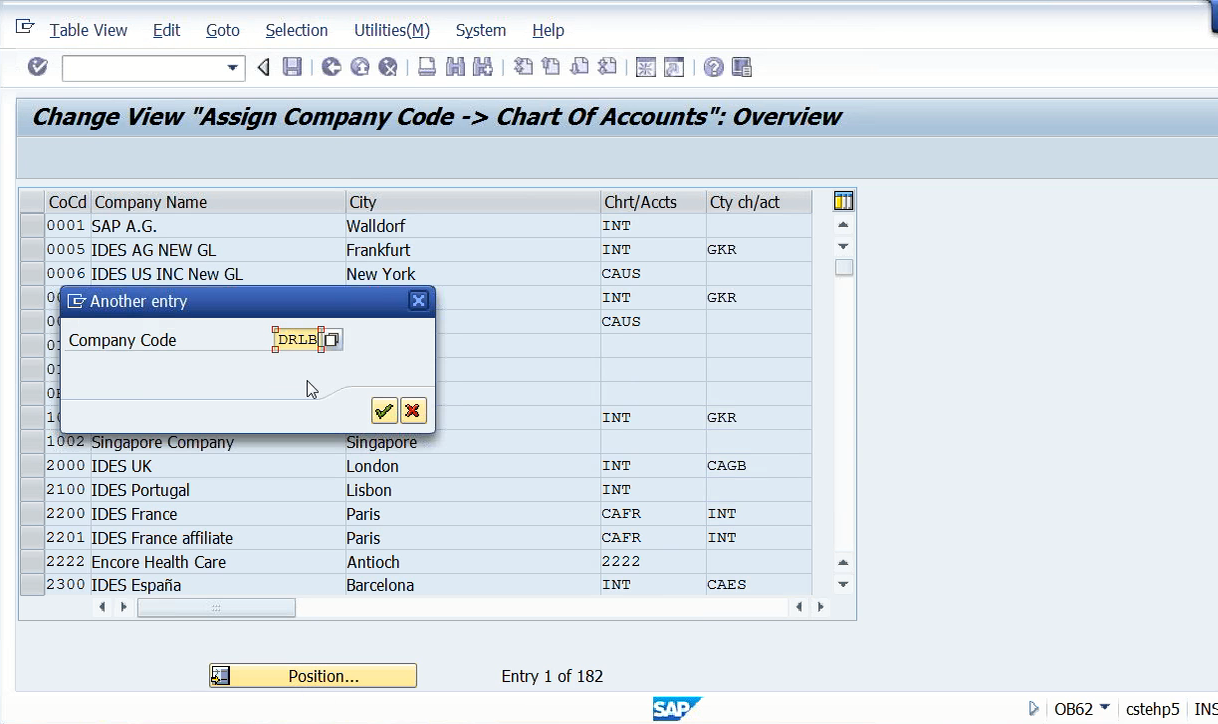Image resolution: width=1218 pixels, height=724 pixels.
Task: Click the up arrow near the scrollbar bottom
Action: click(x=843, y=563)
